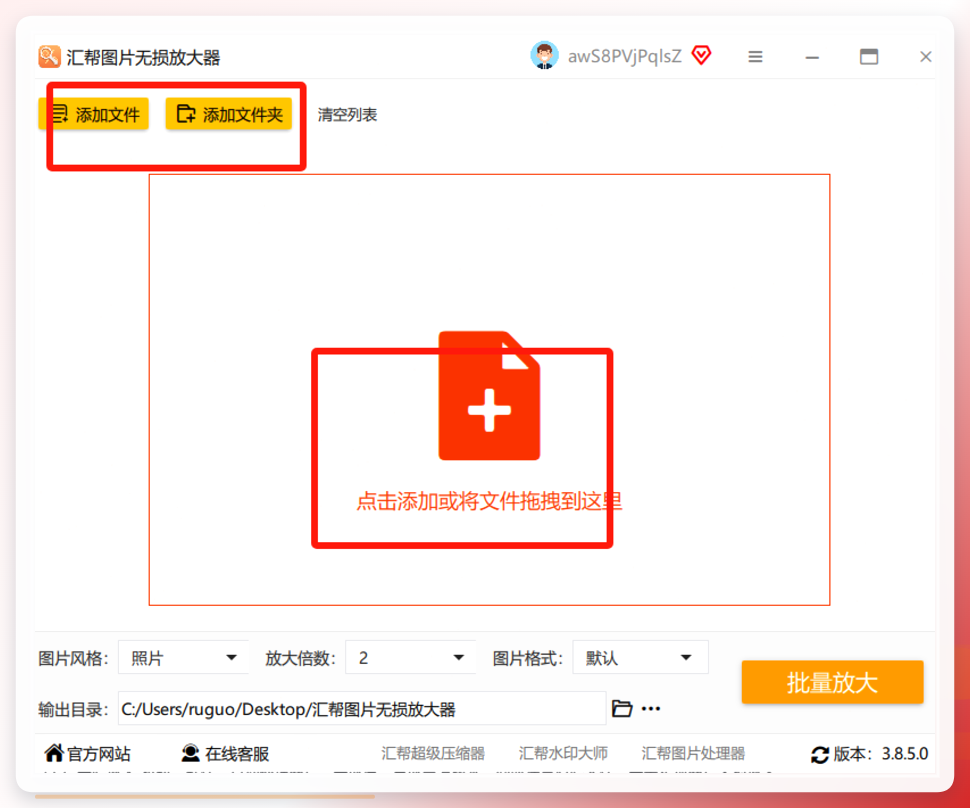970x808 pixels.
Task: Click the home icon next to 官方网站
Action: click(54, 752)
